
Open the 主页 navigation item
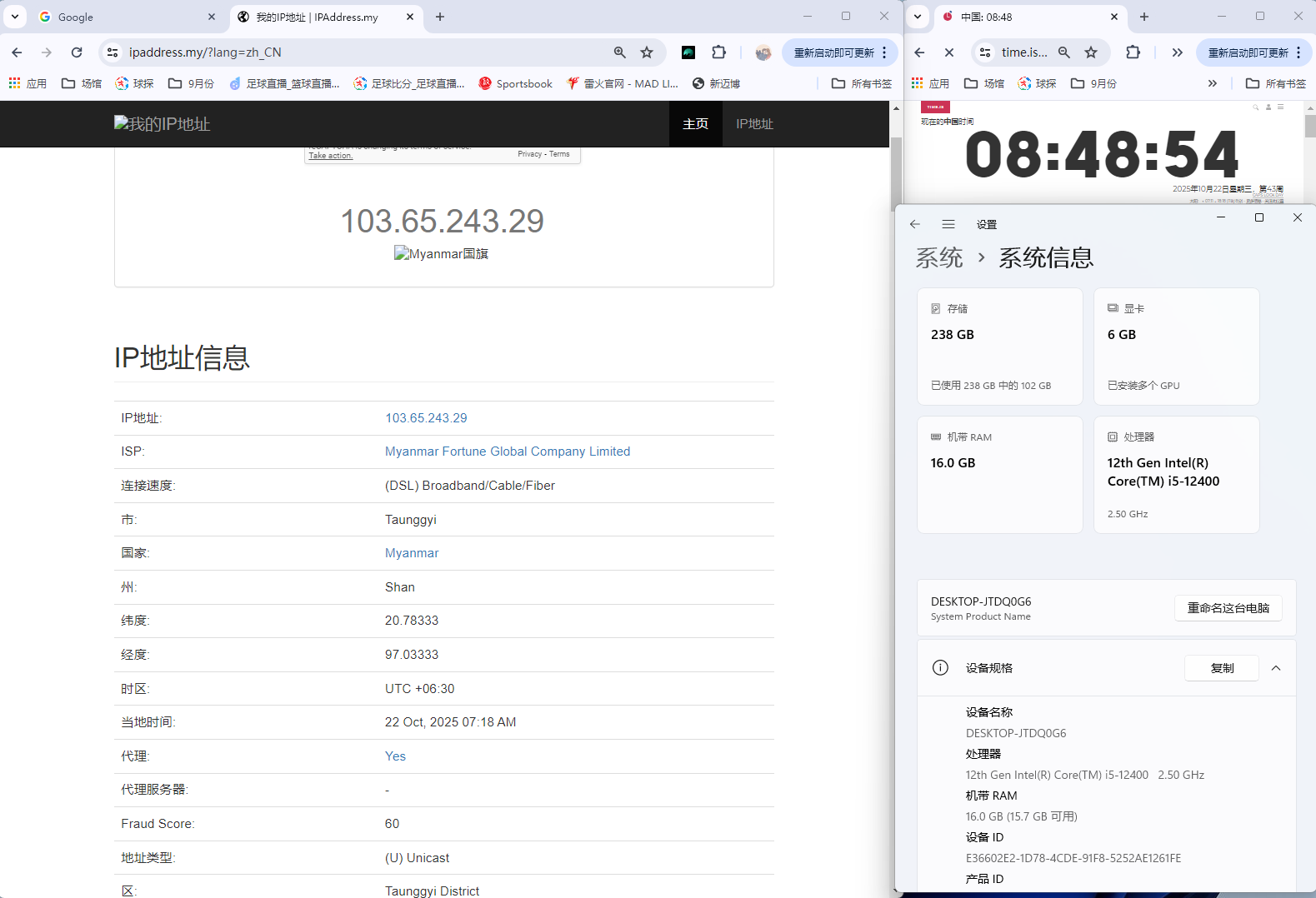695,124
